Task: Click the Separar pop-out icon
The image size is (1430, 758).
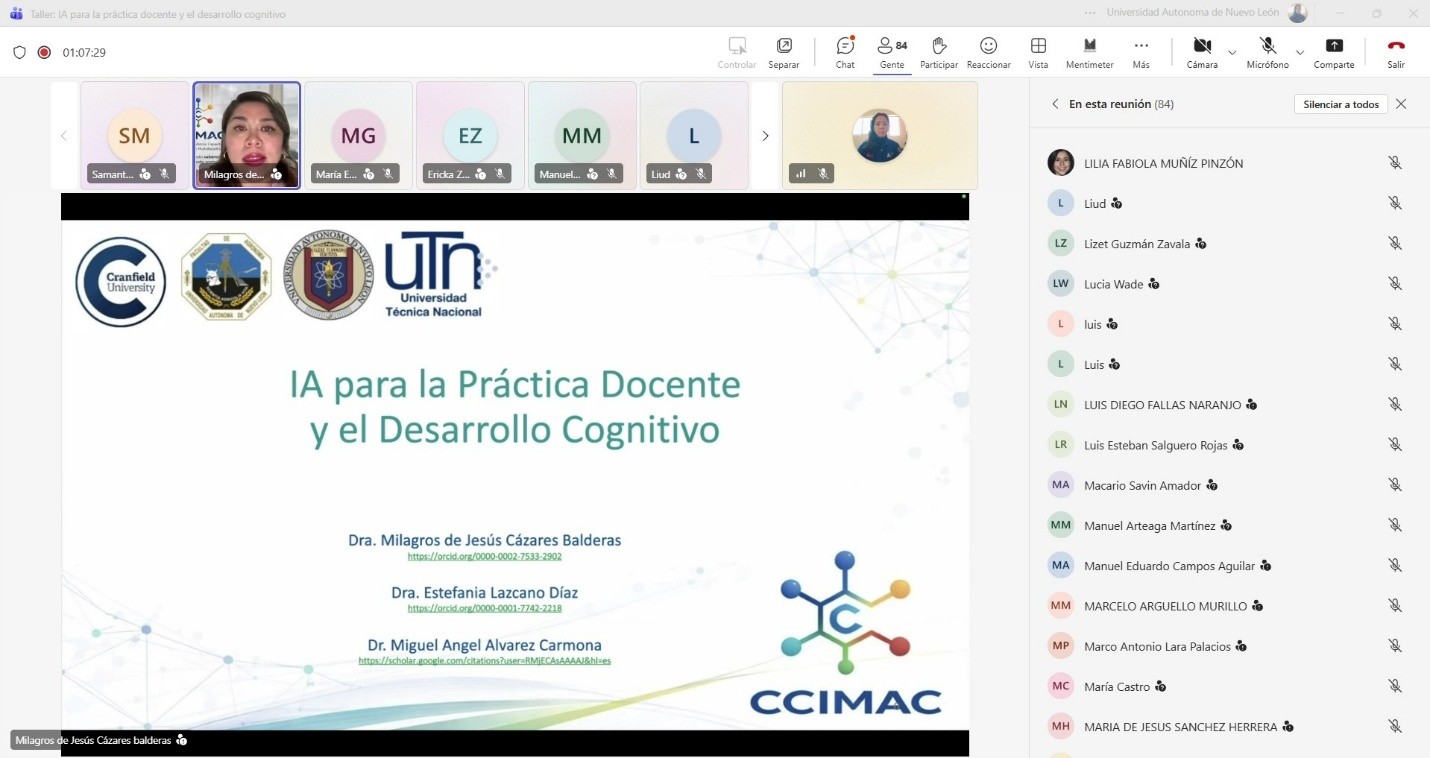Action: tap(784, 46)
